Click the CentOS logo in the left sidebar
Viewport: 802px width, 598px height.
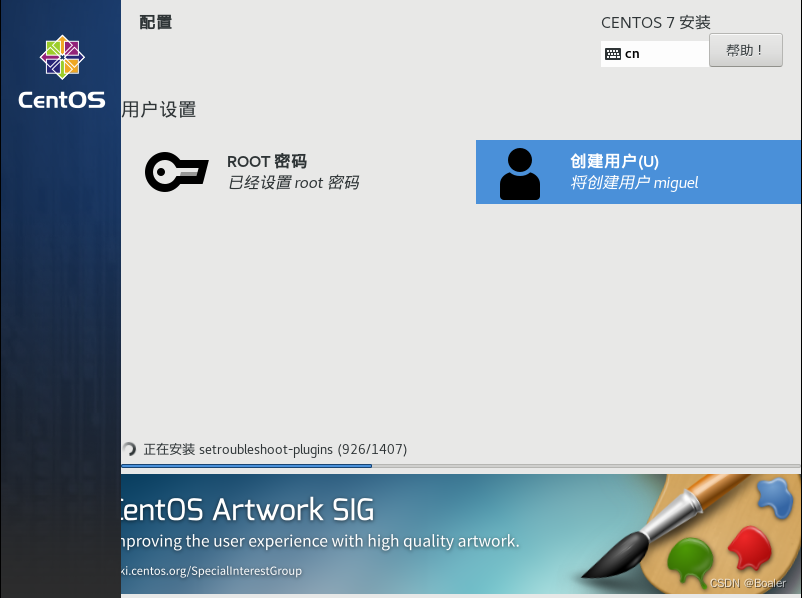click(62, 57)
